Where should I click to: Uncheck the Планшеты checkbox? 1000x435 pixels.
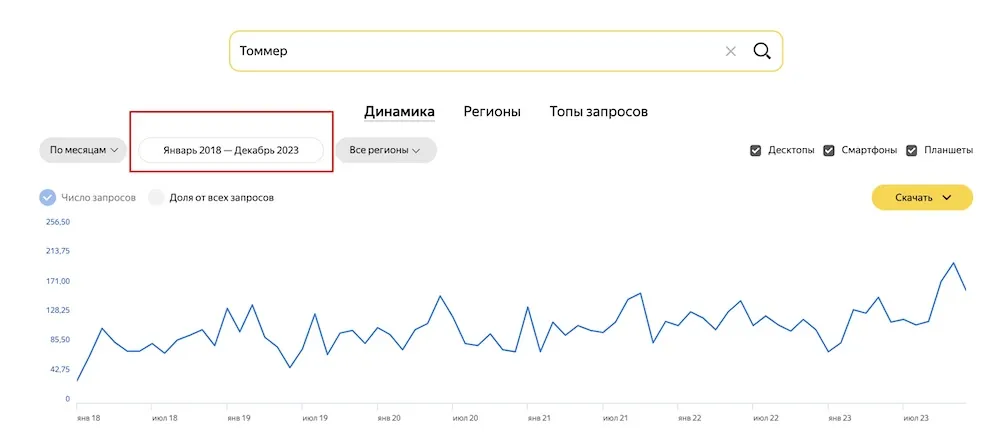pos(912,151)
